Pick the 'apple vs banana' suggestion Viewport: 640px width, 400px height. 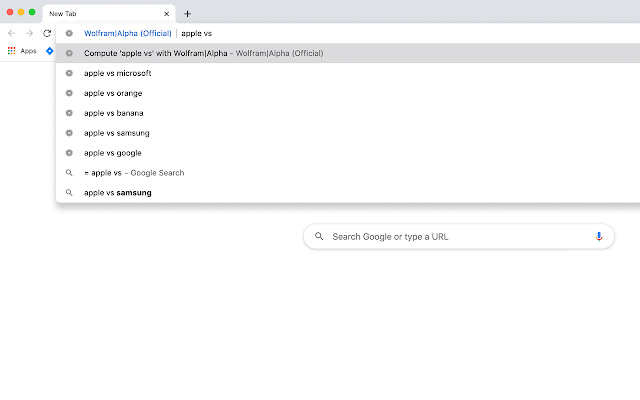114,113
